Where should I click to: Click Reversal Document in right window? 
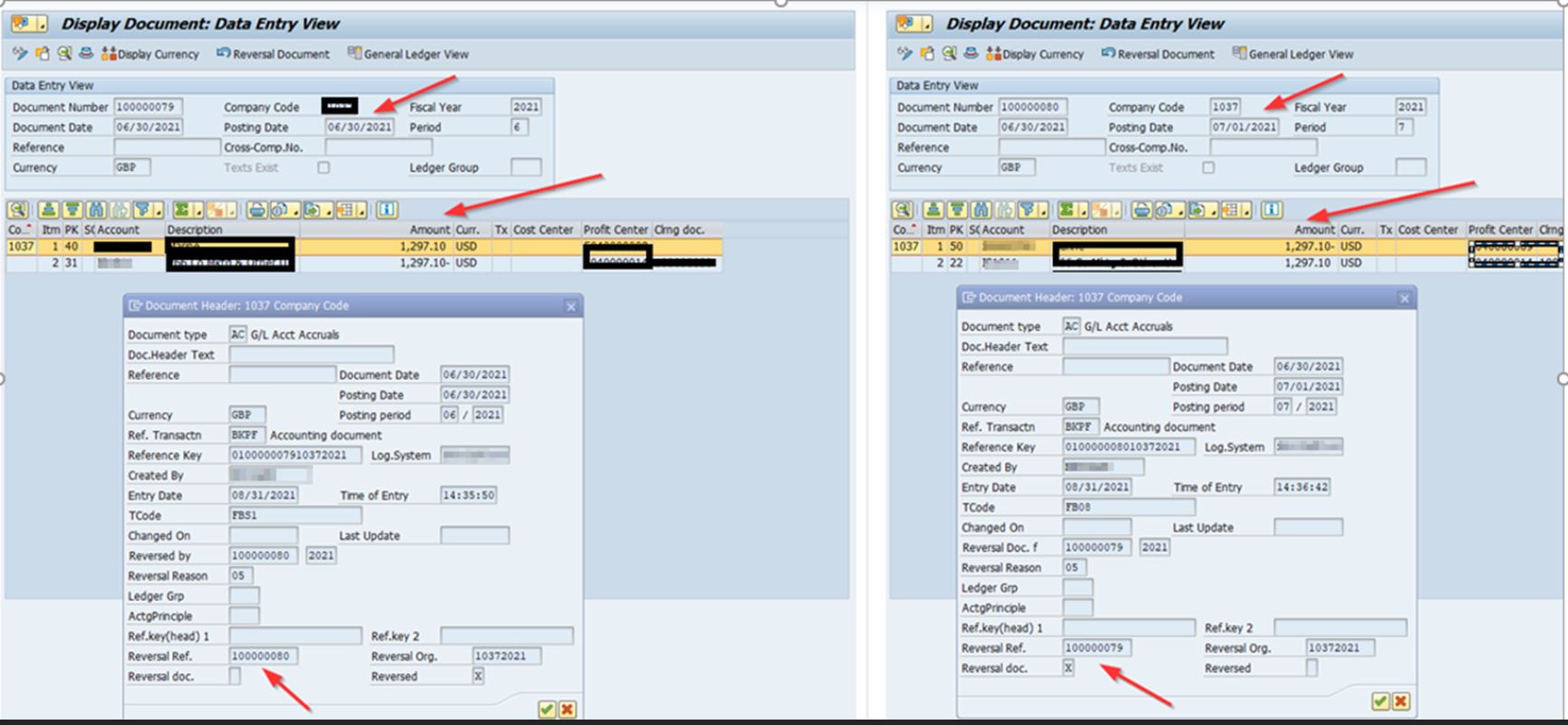[1157, 54]
